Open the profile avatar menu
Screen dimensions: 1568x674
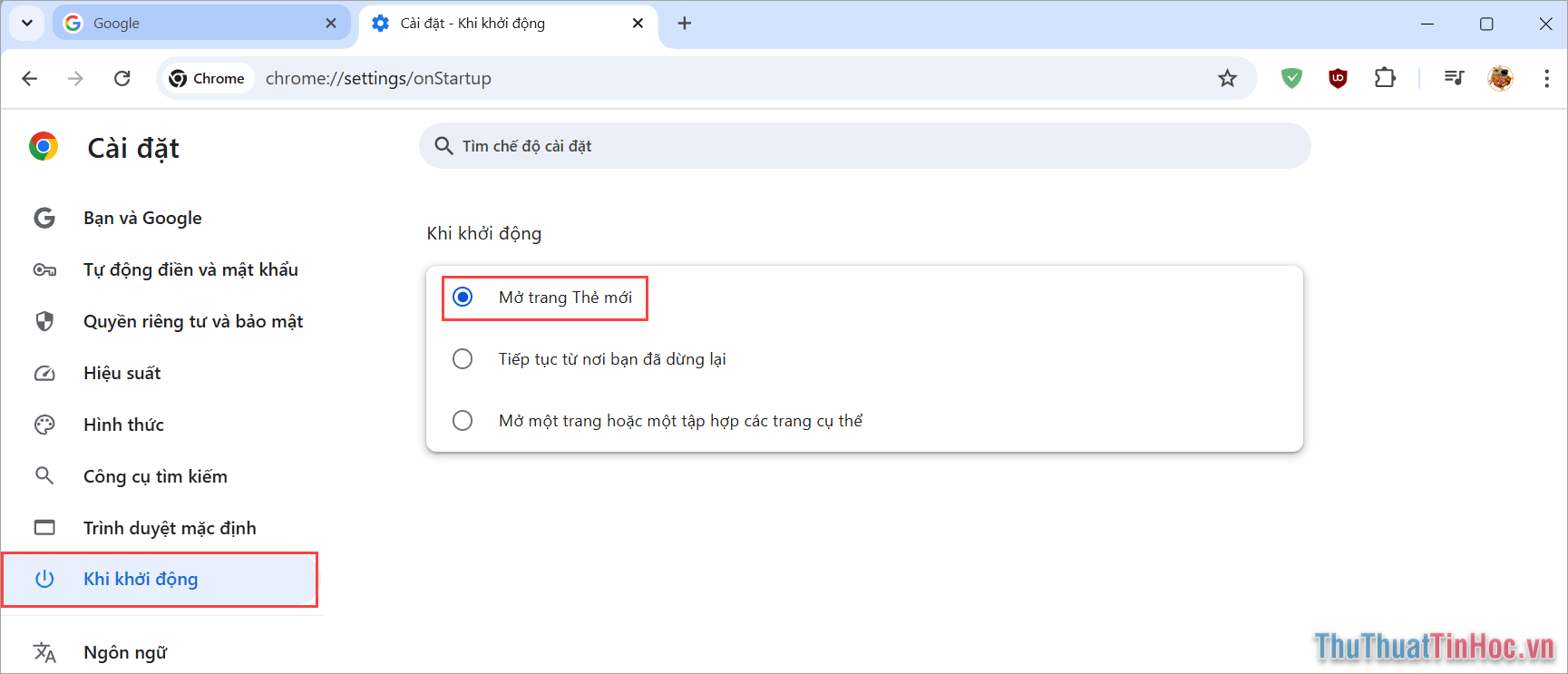pyautogui.click(x=1501, y=79)
